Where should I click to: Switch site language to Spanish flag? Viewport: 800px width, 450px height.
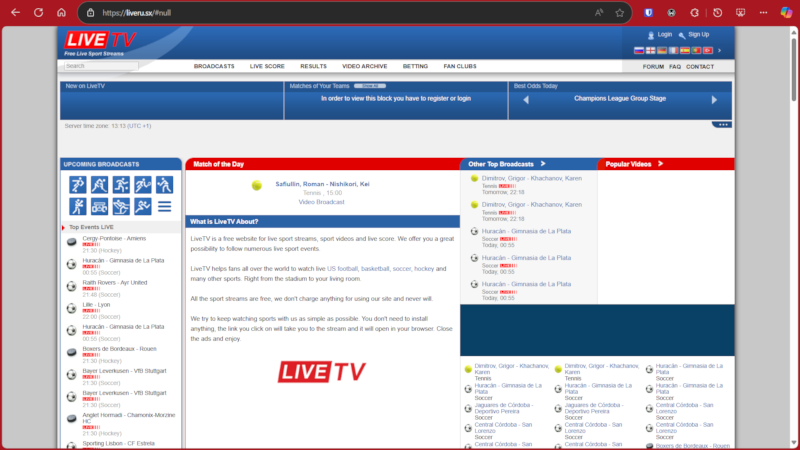tap(685, 51)
